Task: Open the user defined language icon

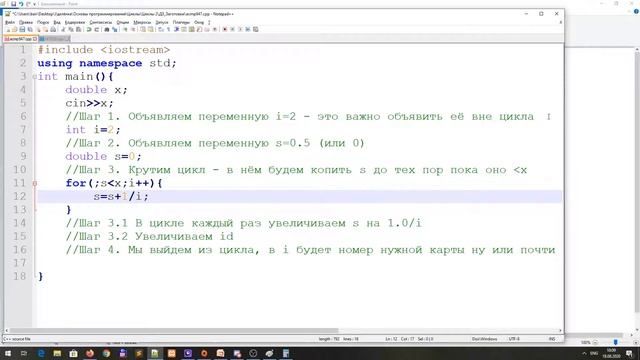Action: click(184, 29)
